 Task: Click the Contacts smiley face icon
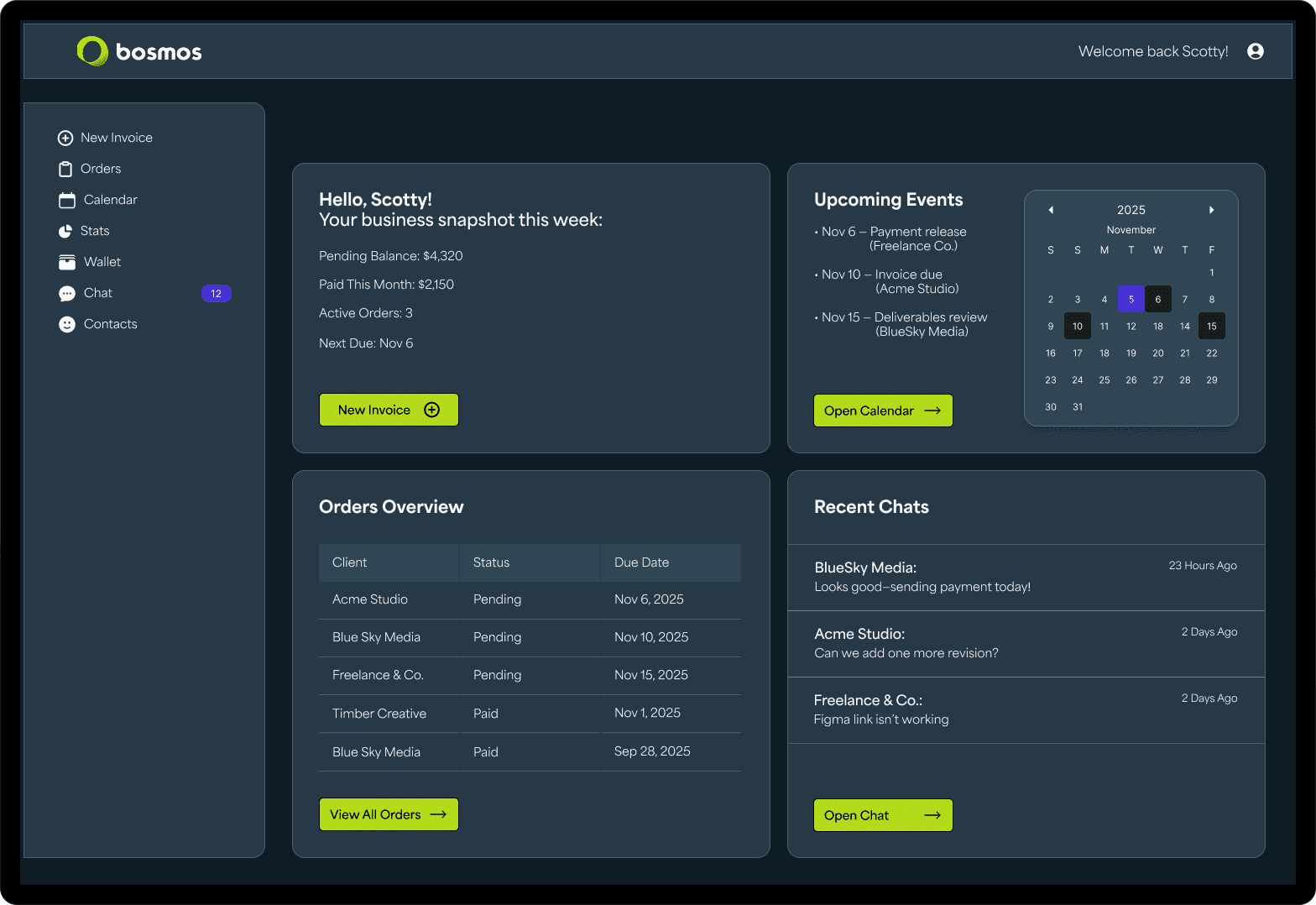tap(67, 324)
